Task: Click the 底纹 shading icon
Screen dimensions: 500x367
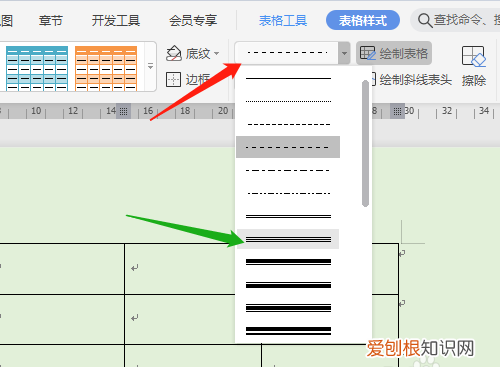Action: tap(174, 53)
